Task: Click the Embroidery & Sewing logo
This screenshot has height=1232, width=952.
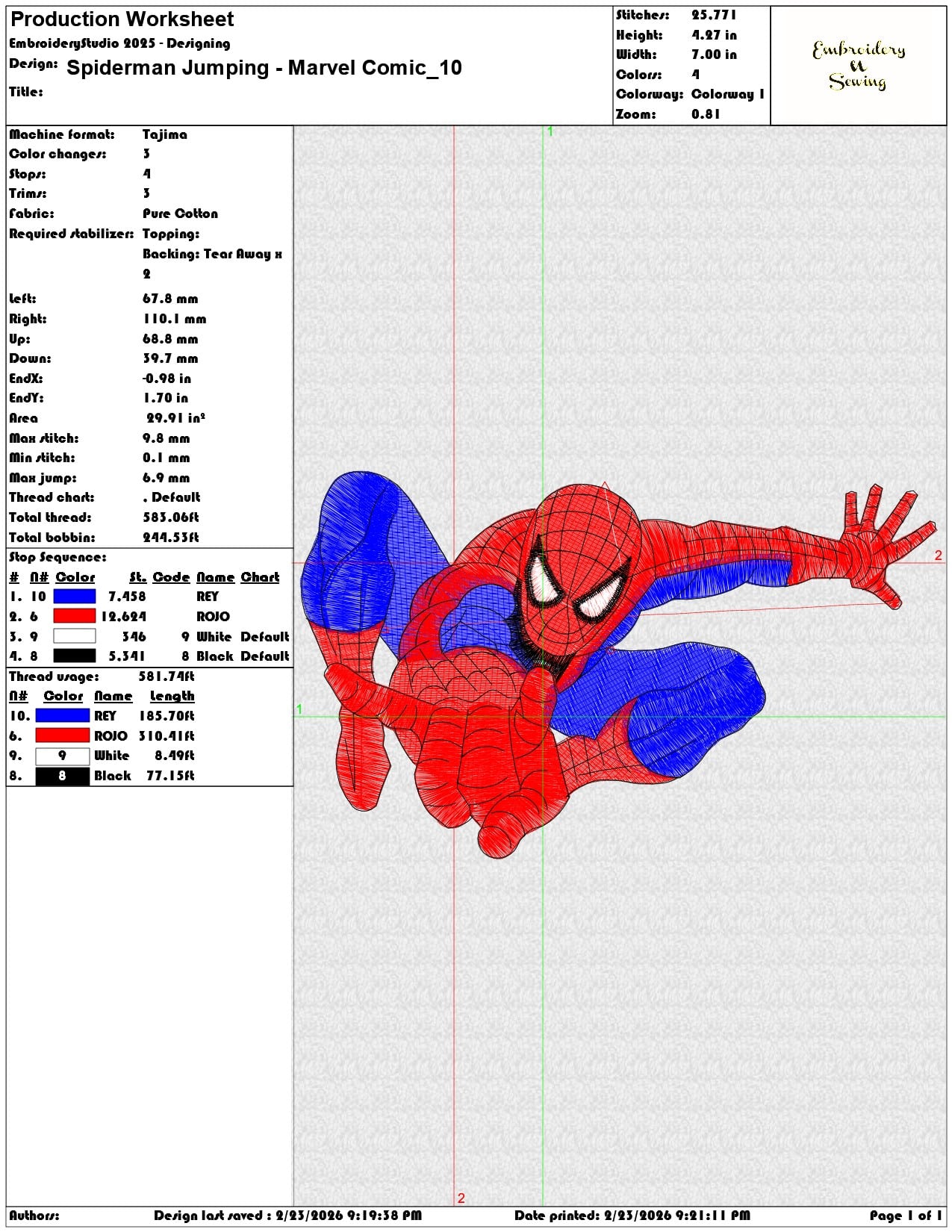Action: tap(859, 66)
